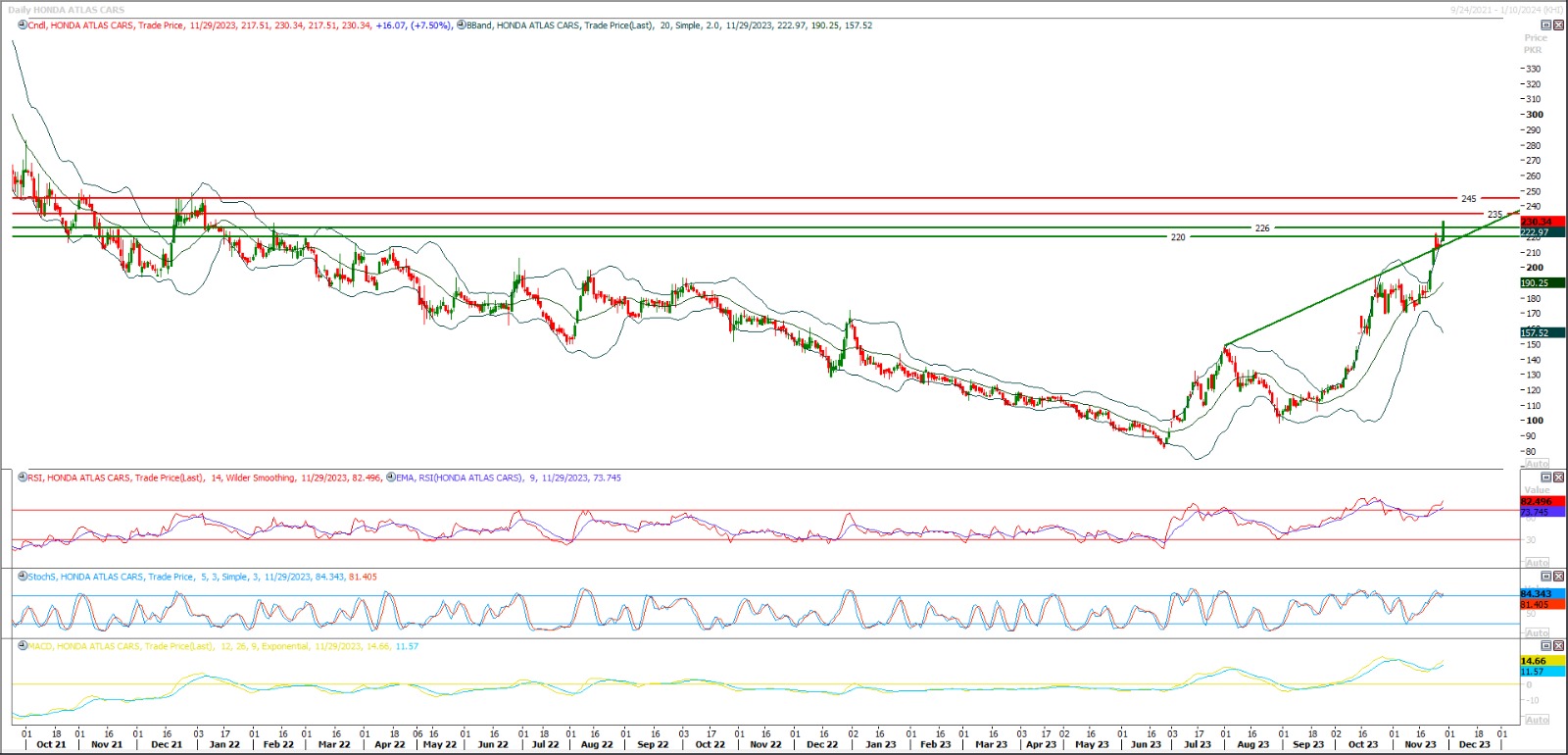Screen dimensions: 1568x755
Task: Select the RSI Wilder Smoothing legend text
Action: pos(205,478)
